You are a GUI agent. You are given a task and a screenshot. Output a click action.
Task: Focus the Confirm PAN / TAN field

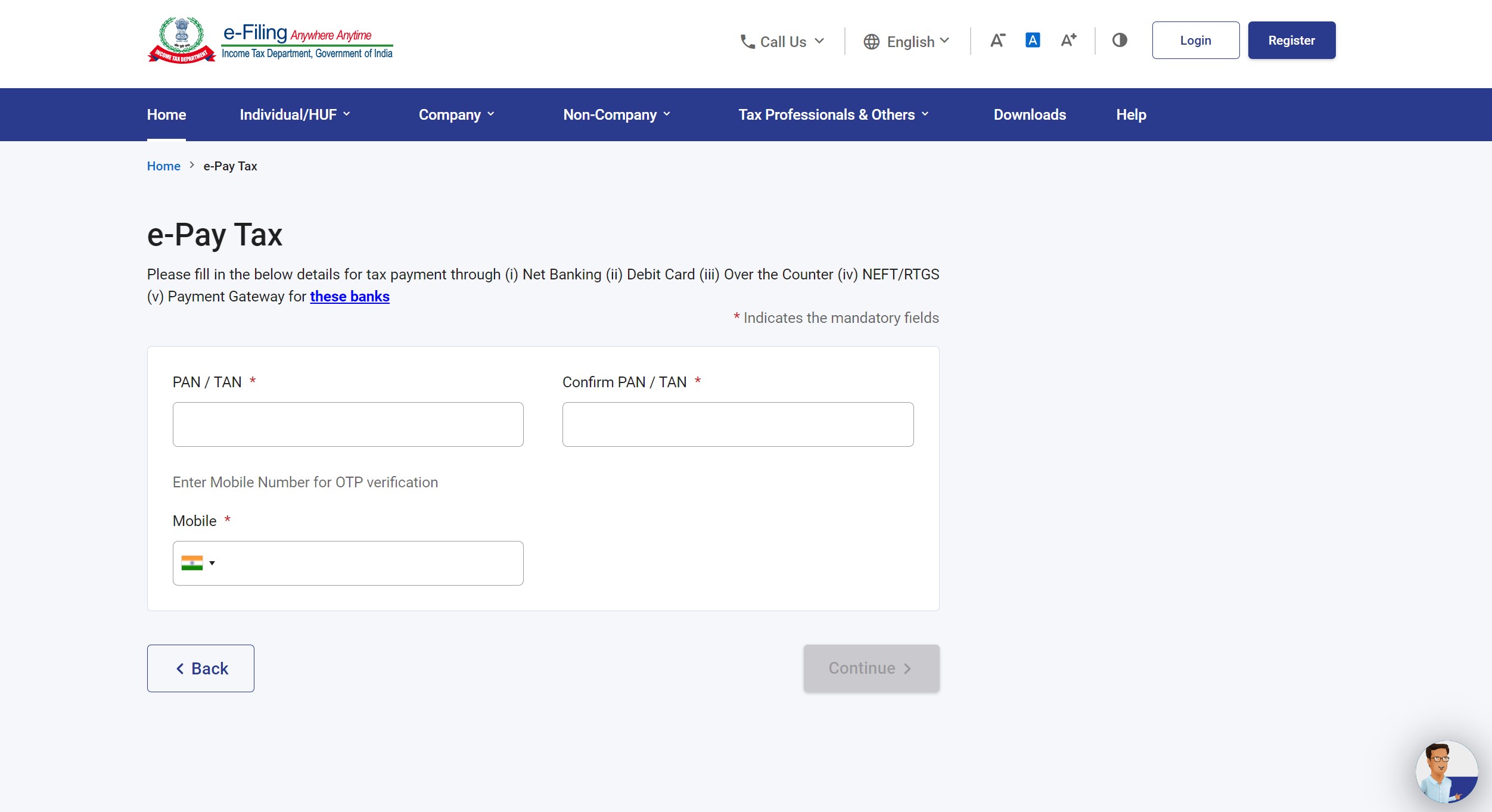[x=738, y=424]
